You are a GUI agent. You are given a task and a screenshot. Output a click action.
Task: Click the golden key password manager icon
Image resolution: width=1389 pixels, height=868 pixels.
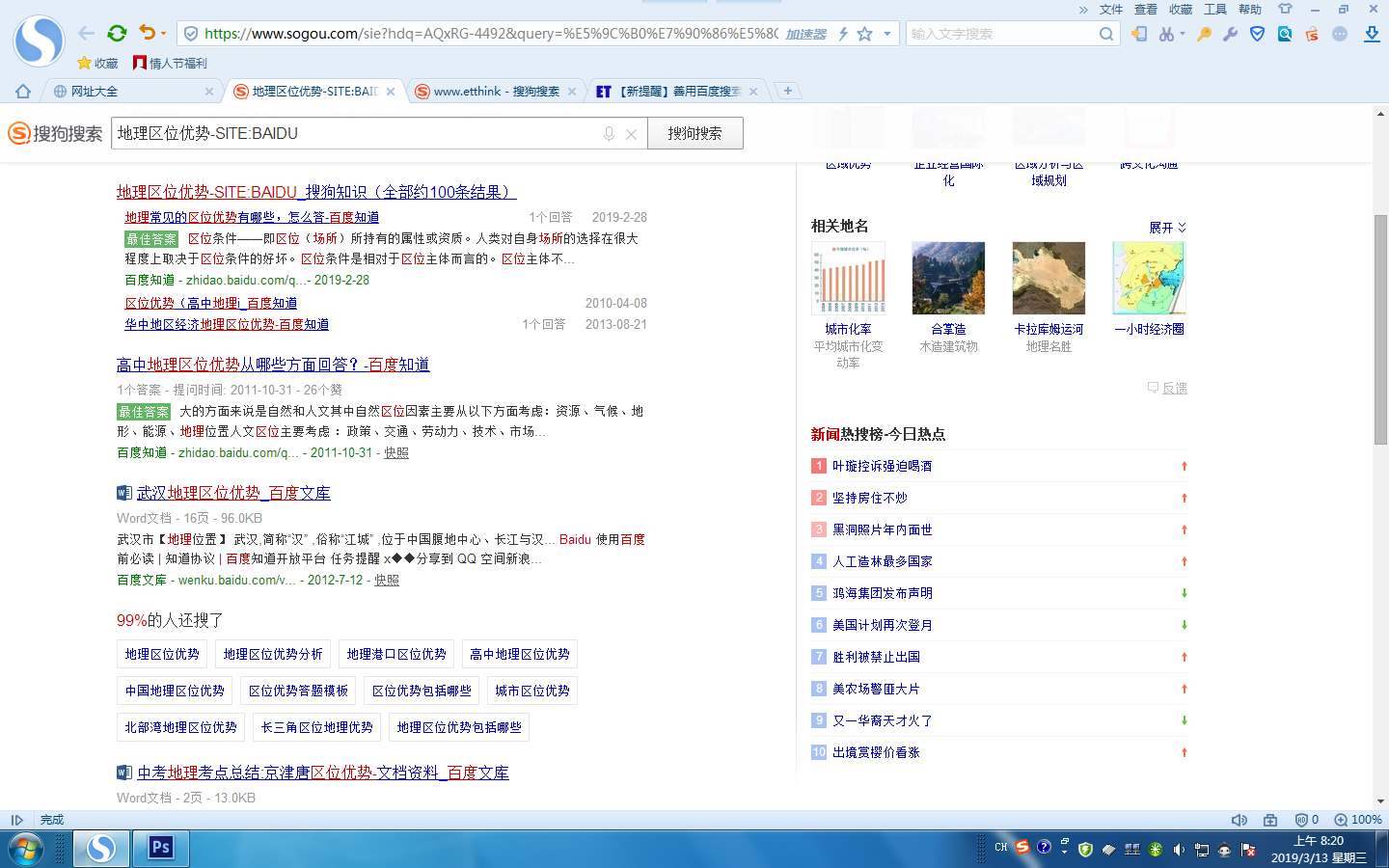[x=1204, y=34]
